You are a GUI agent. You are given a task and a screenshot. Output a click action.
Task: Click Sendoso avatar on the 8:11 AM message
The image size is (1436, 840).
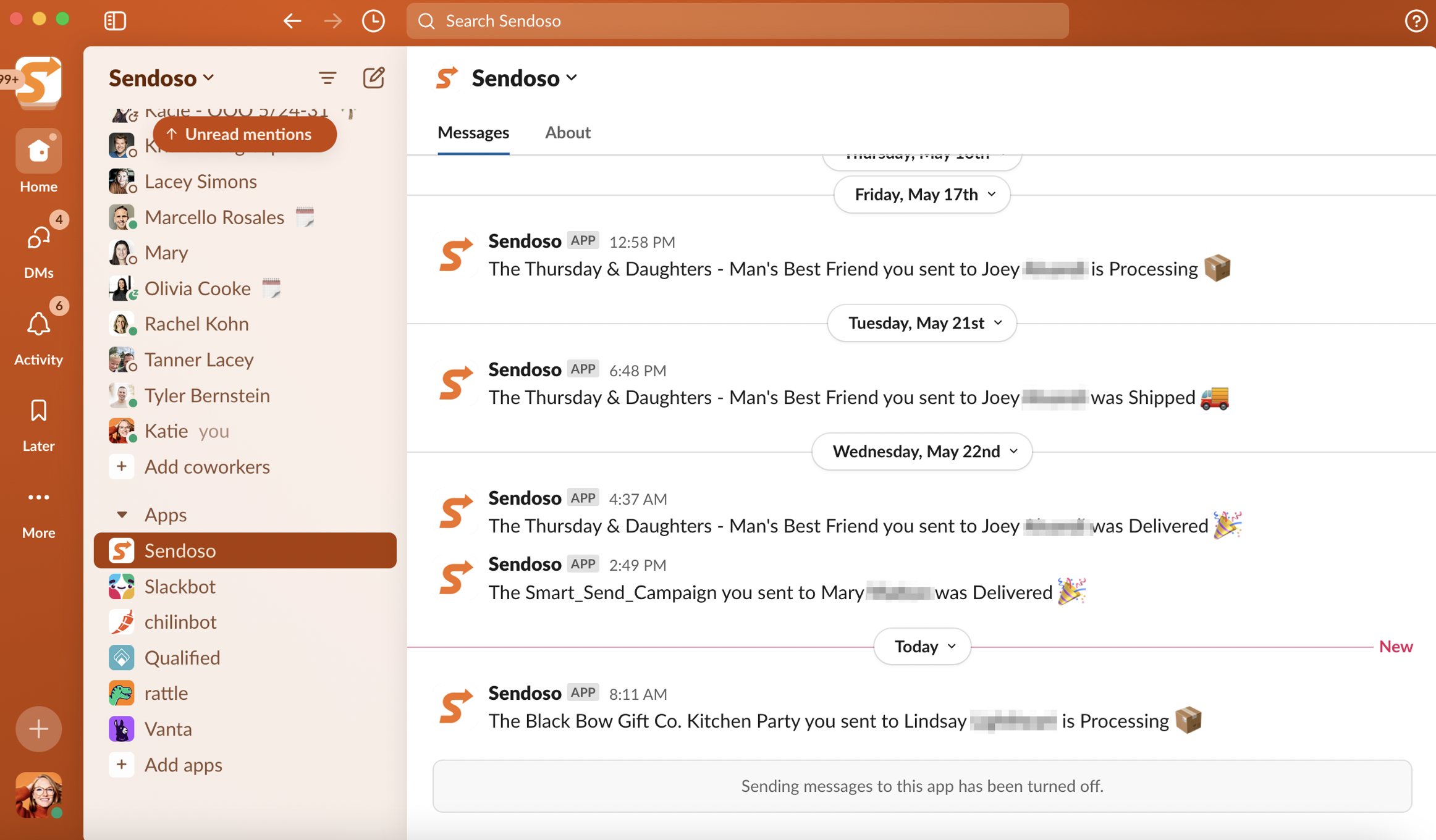tap(456, 707)
